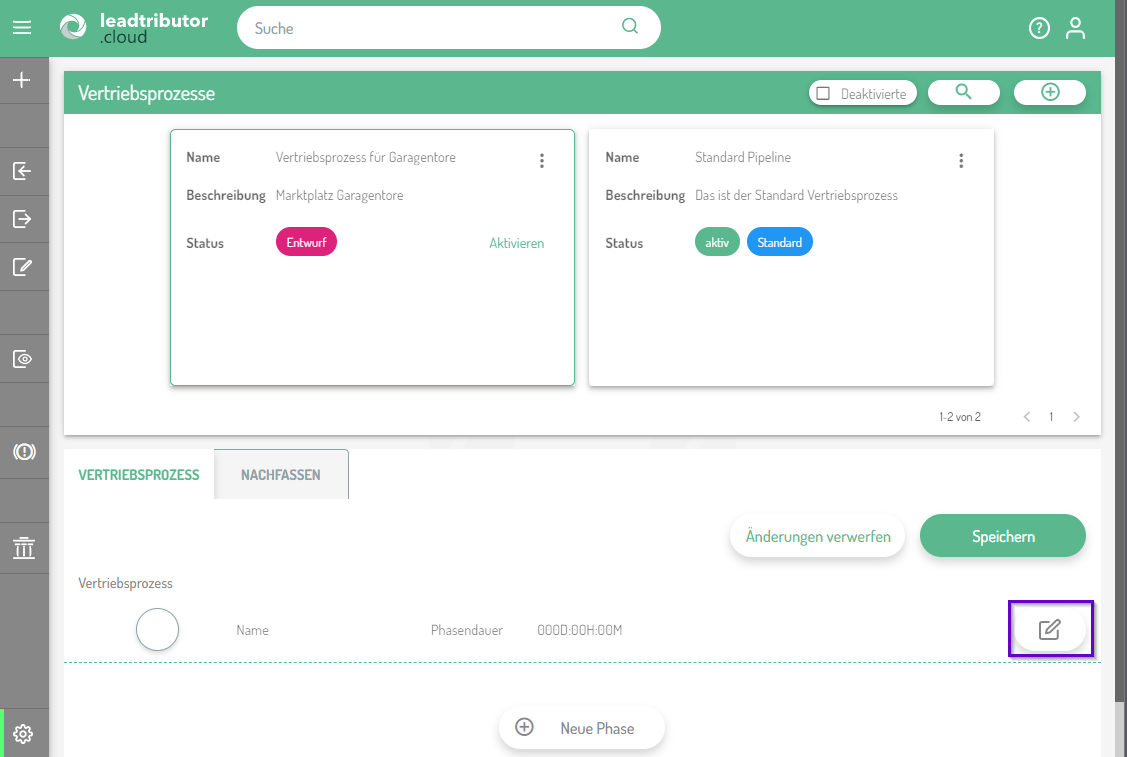Click the bank building icon in sidebar

point(23,548)
